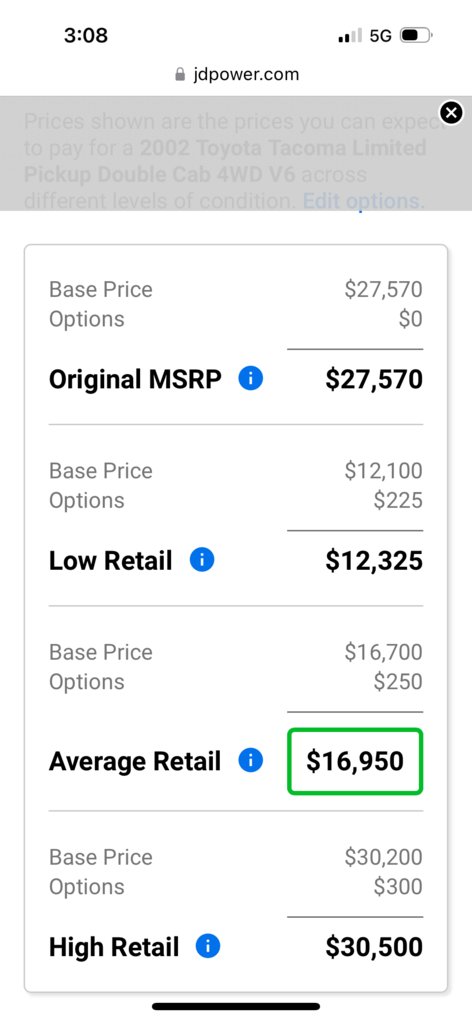Screen dimensions: 472x1022
Task: Tap the battery status icon
Action: (416, 35)
